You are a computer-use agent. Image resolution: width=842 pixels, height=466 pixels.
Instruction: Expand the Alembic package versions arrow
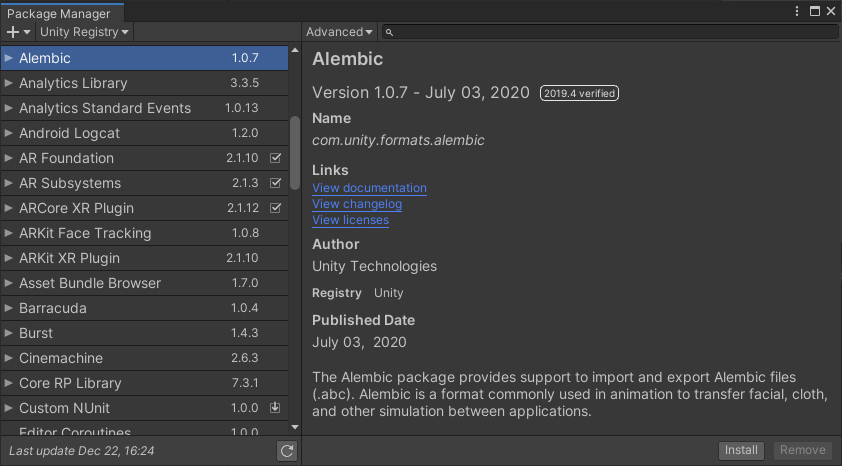pyautogui.click(x=9, y=58)
